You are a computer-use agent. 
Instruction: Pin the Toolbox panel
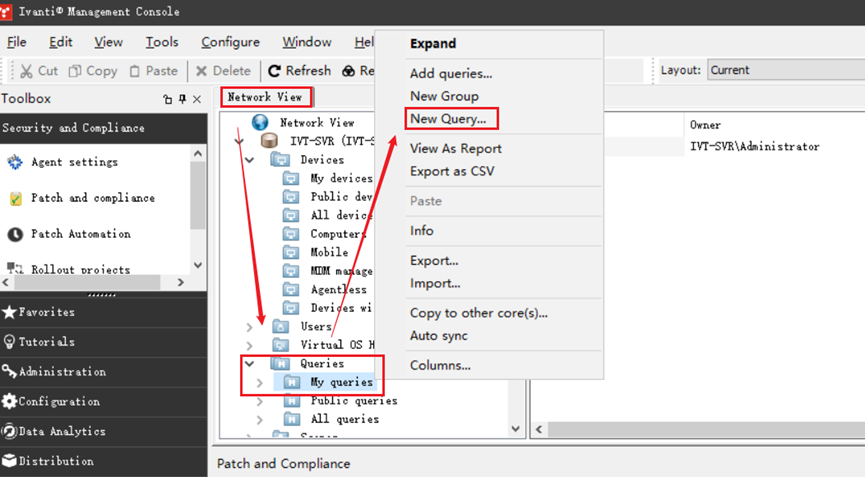pos(182,99)
